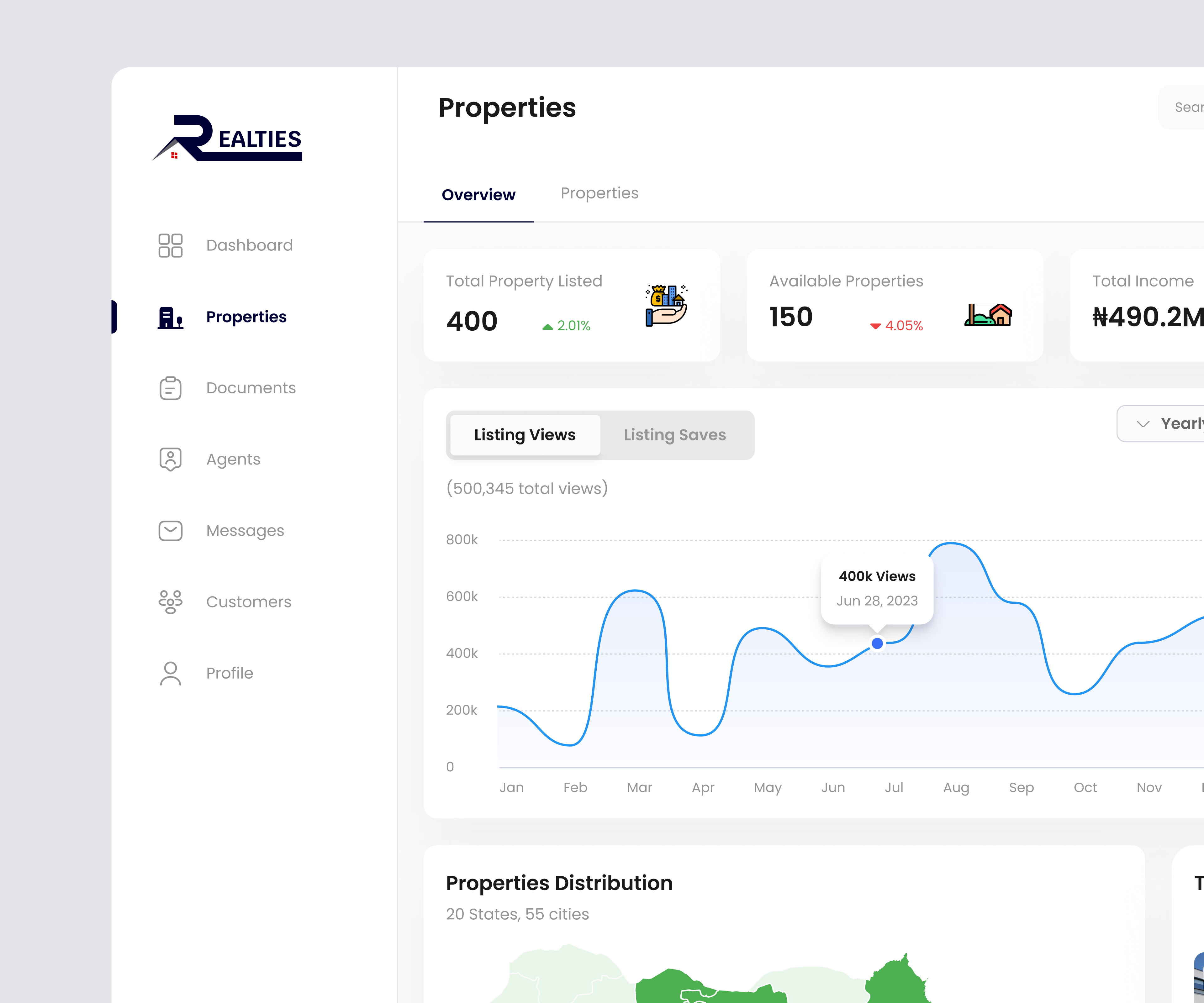Viewport: 1204px width, 1003px height.
Task: Click the Mar label on chart axis
Action: (640, 787)
